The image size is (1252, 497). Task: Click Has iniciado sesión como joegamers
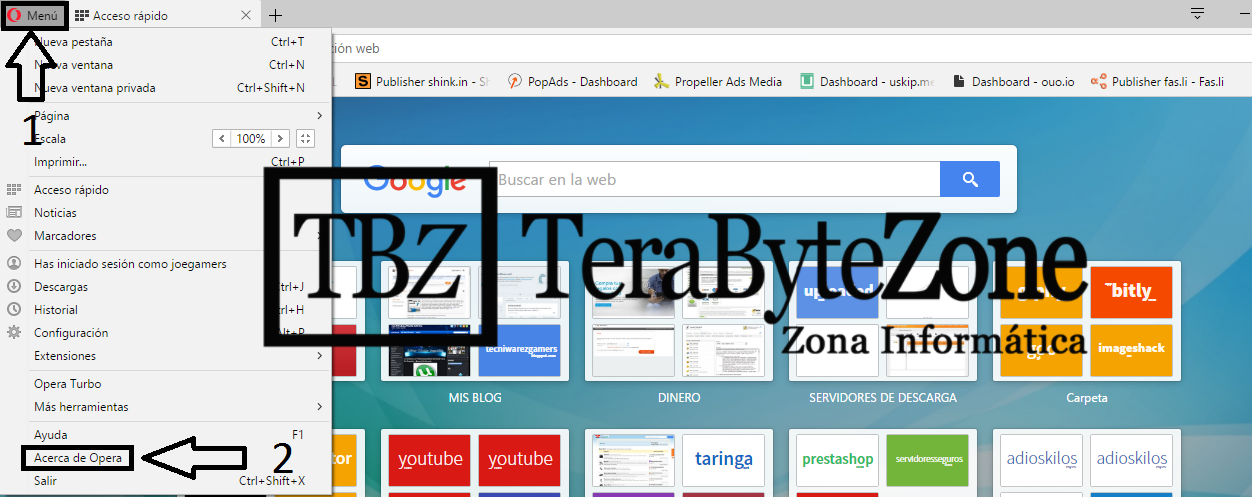point(167,264)
